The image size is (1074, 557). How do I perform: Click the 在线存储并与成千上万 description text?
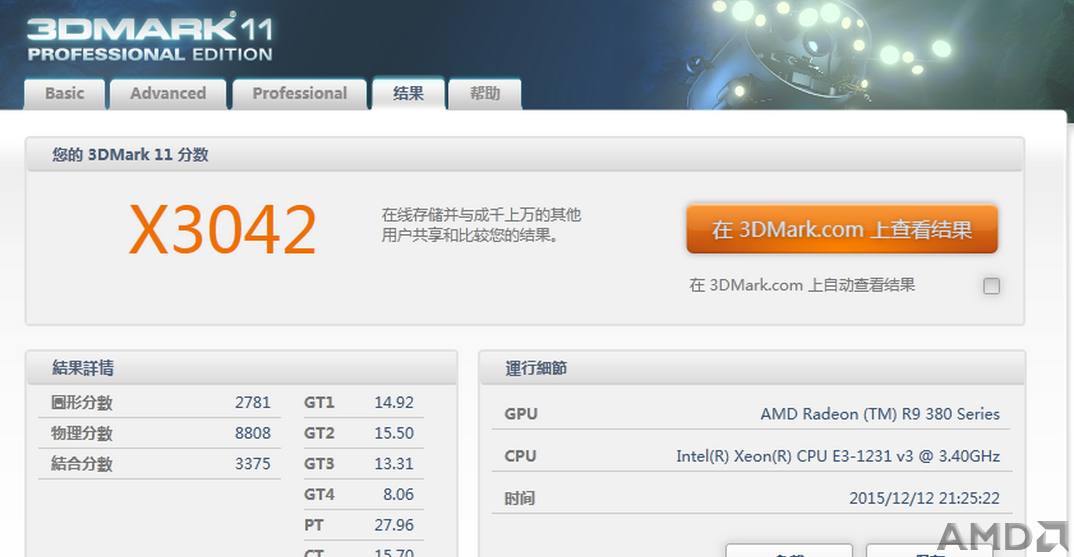481,225
